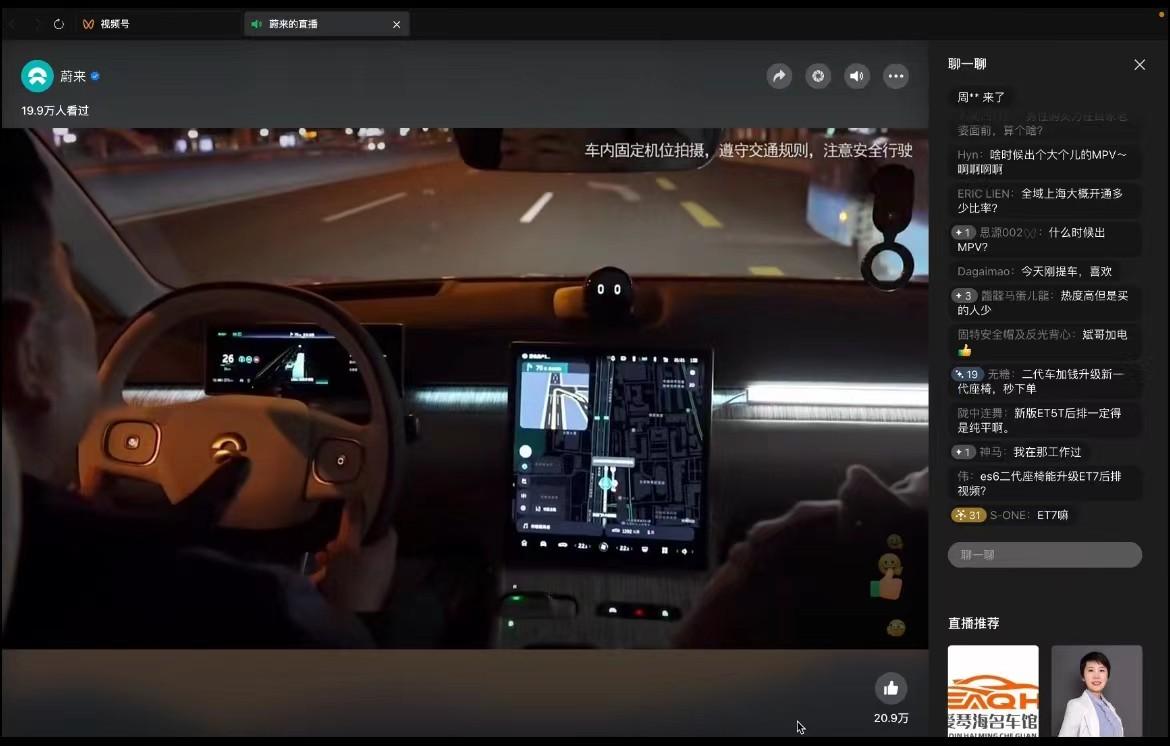Click the level 19 badge beside 无糖
1170x746 pixels.
pos(966,374)
